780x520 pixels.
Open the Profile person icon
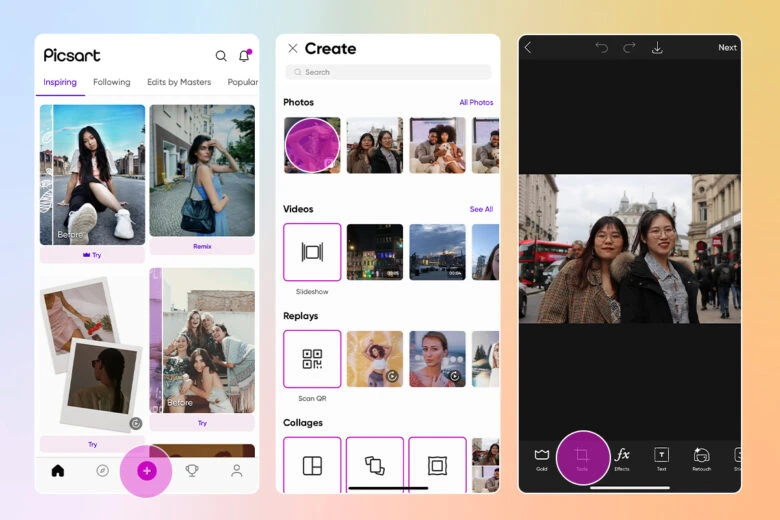[x=236, y=471]
